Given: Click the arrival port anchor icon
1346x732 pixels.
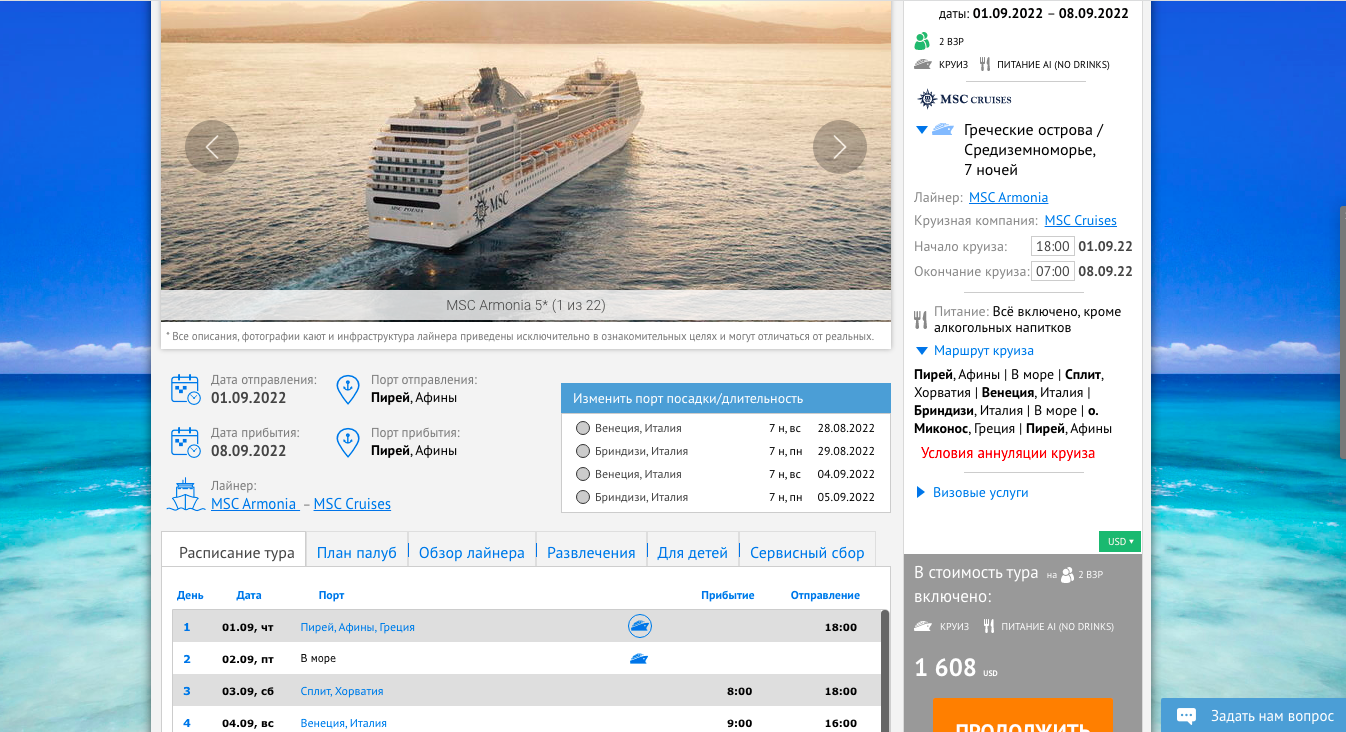Looking at the screenshot, I should click(348, 442).
